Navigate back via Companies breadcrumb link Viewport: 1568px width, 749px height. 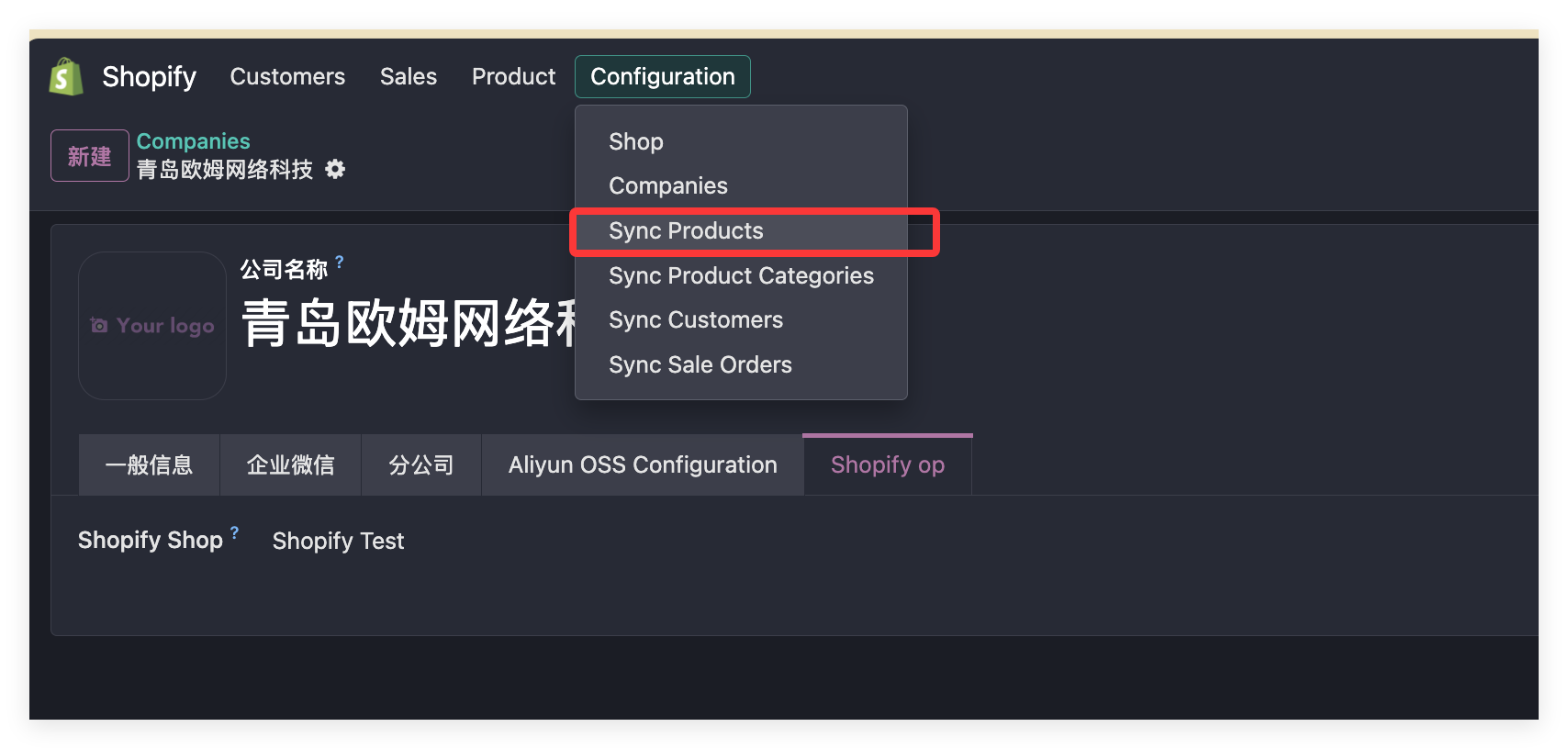(193, 140)
